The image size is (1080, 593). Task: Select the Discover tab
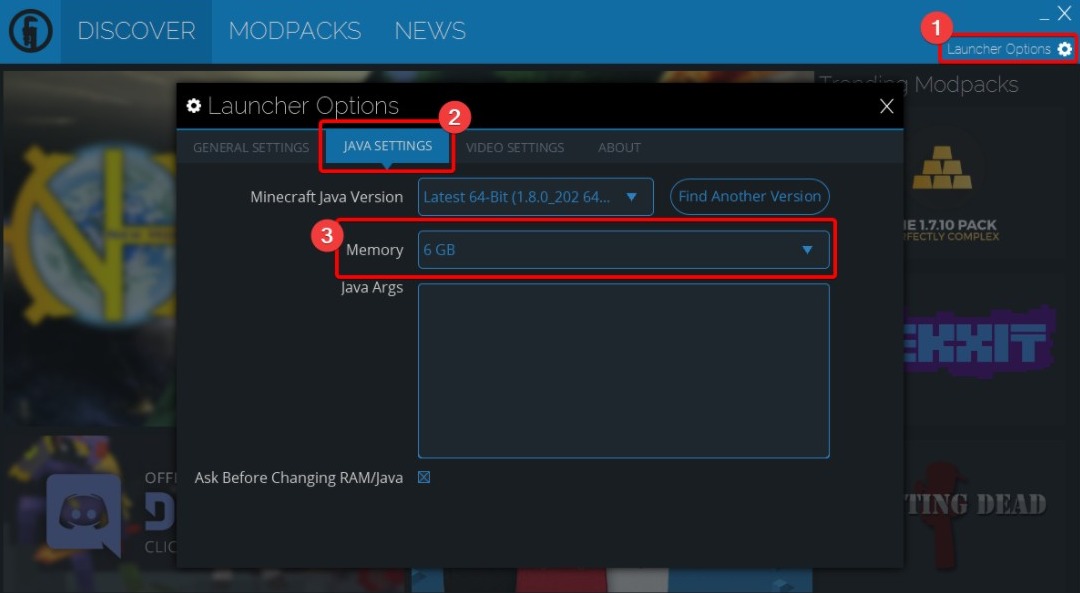point(136,31)
